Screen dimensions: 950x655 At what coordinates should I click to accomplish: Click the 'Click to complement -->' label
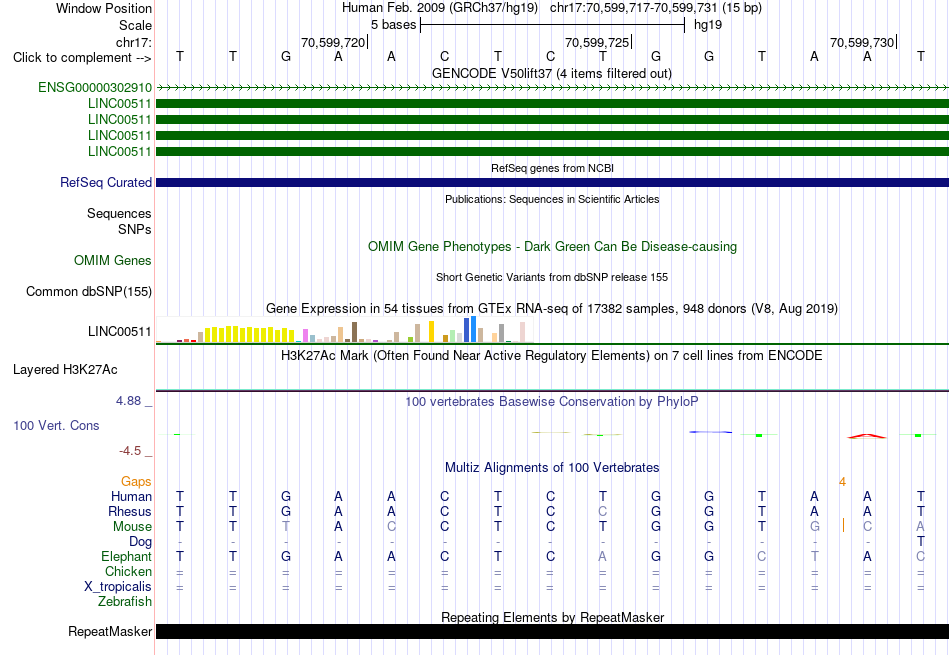[x=82, y=58]
